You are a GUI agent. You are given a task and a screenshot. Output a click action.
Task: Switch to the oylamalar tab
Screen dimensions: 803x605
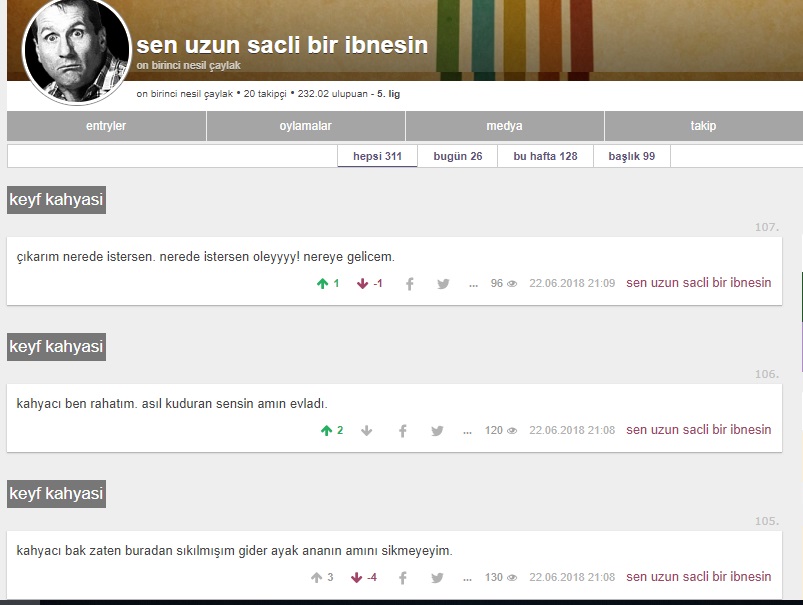[305, 126]
